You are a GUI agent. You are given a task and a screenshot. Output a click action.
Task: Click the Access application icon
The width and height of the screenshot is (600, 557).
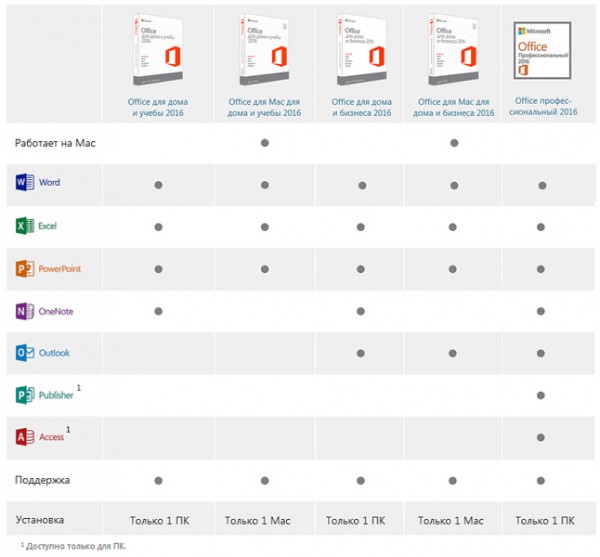25,437
